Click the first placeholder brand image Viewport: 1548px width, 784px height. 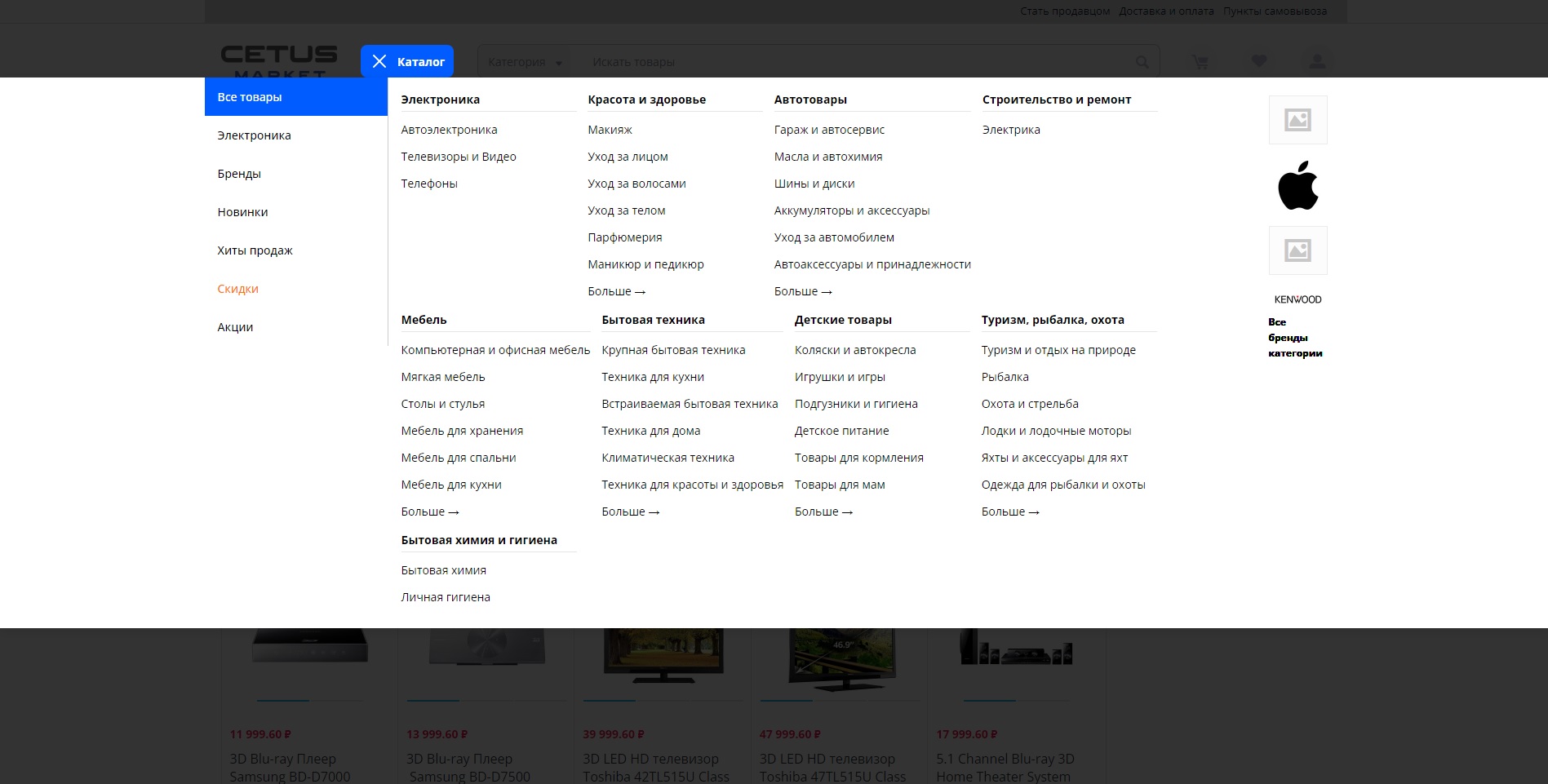coord(1297,120)
